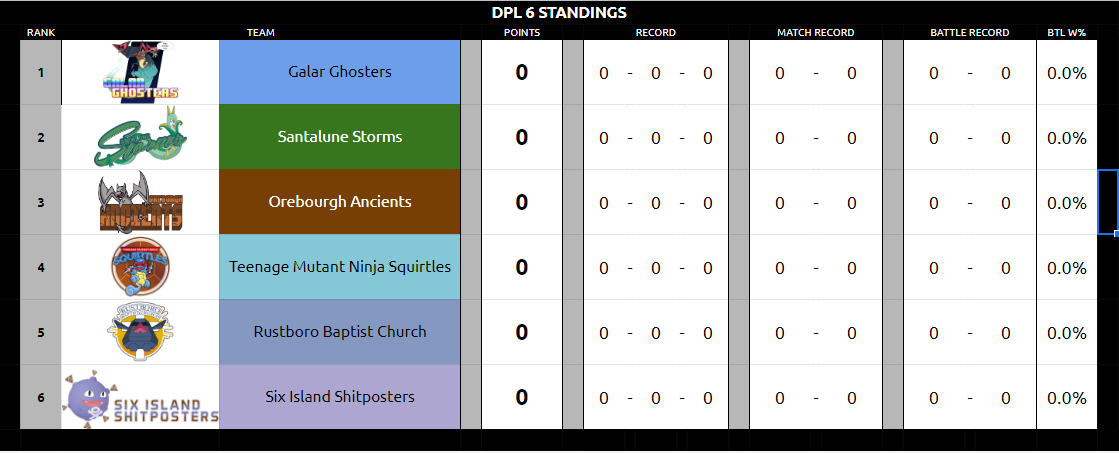The image size is (1119, 453).
Task: Select Orebourgh Ancients battle win percentage cell
Action: pyautogui.click(x=1066, y=202)
